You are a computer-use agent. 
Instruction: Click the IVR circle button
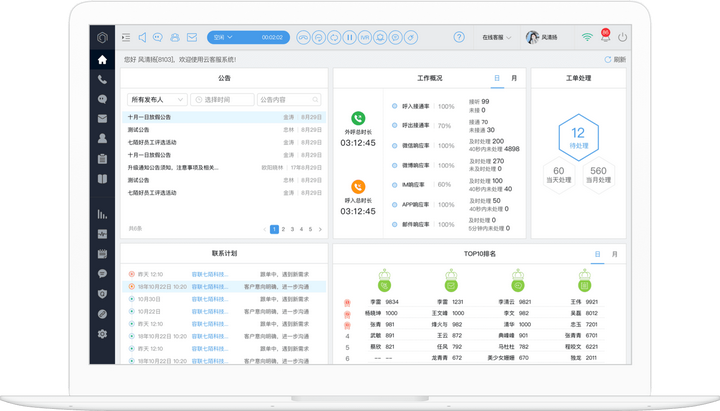coord(365,37)
